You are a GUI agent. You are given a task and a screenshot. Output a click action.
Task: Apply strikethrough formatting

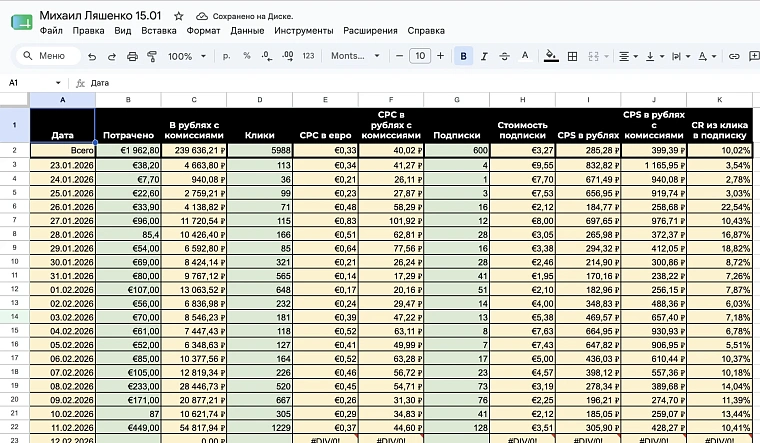pos(504,56)
